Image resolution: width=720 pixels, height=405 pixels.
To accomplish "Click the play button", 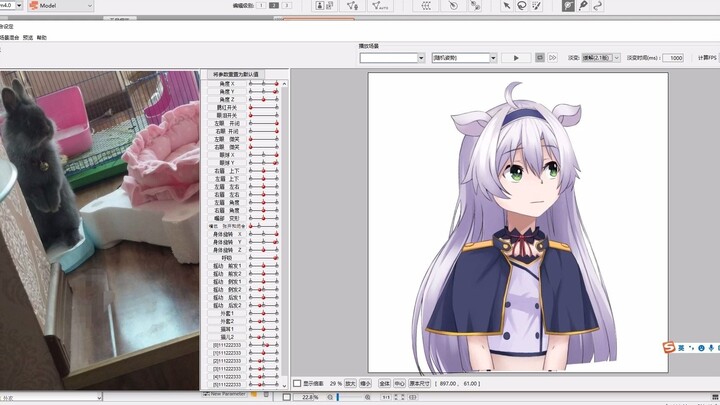I will pos(516,58).
